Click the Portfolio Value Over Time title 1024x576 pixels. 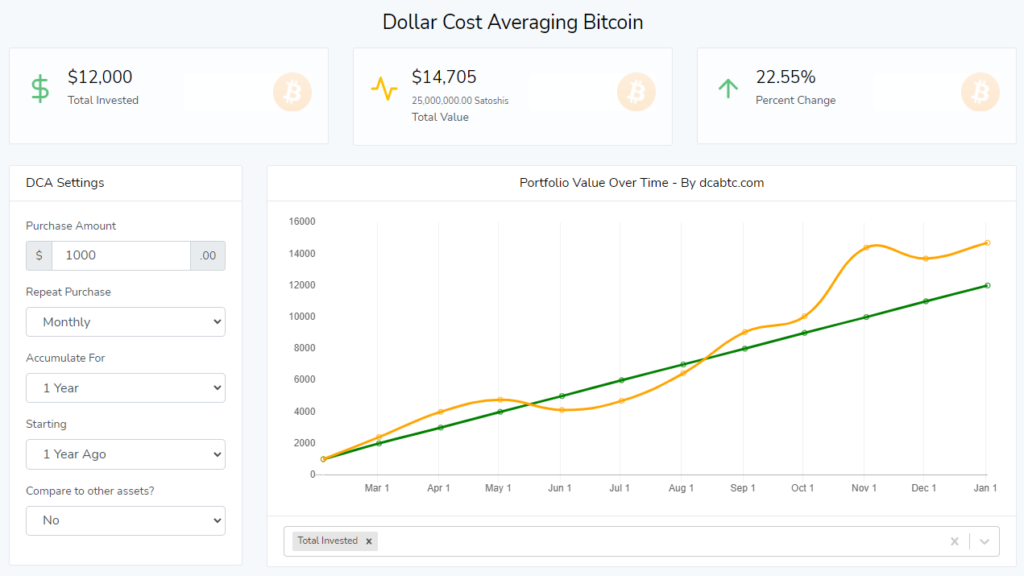pyautogui.click(x=641, y=183)
